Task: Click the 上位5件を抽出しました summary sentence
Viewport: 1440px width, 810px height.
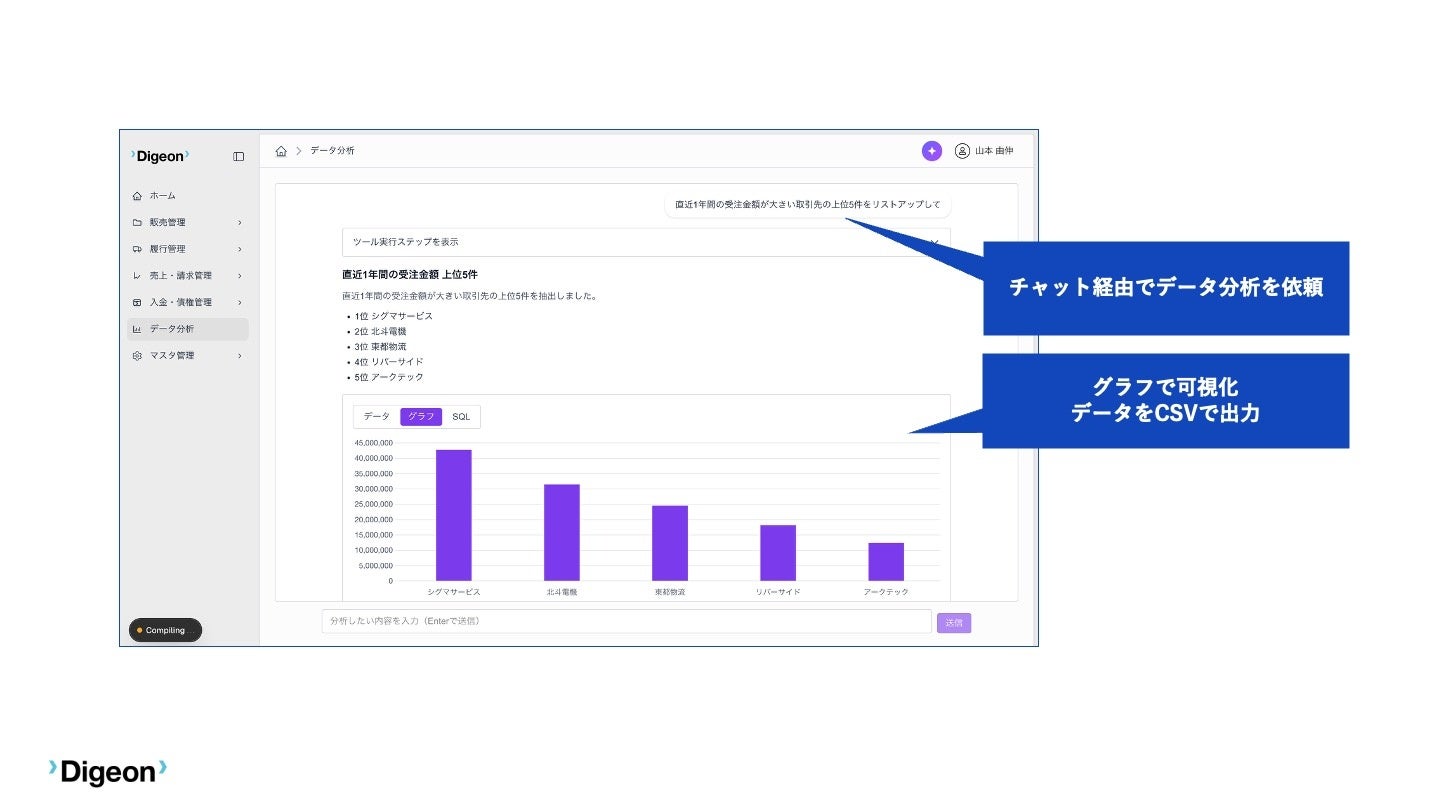Action: (x=469, y=296)
